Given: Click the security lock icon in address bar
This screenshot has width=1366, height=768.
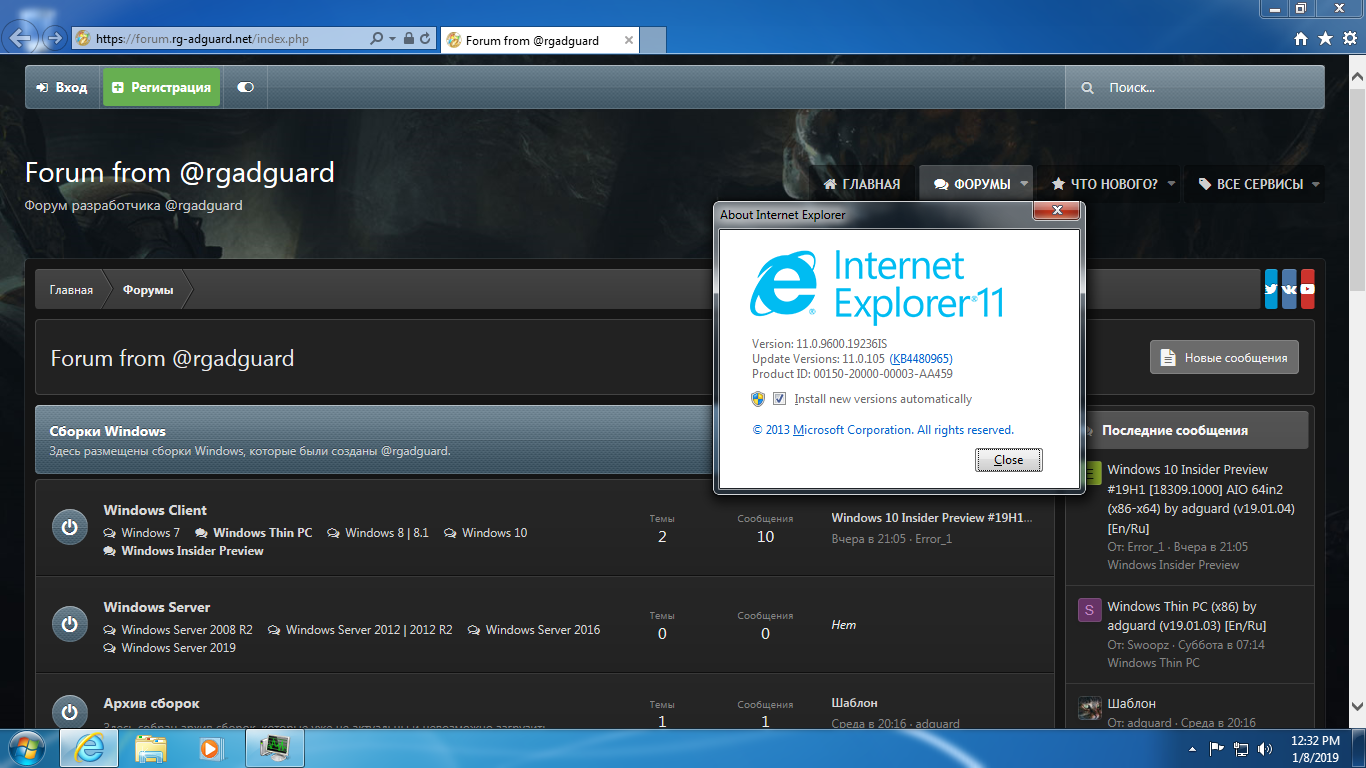Looking at the screenshot, I should (x=408, y=39).
